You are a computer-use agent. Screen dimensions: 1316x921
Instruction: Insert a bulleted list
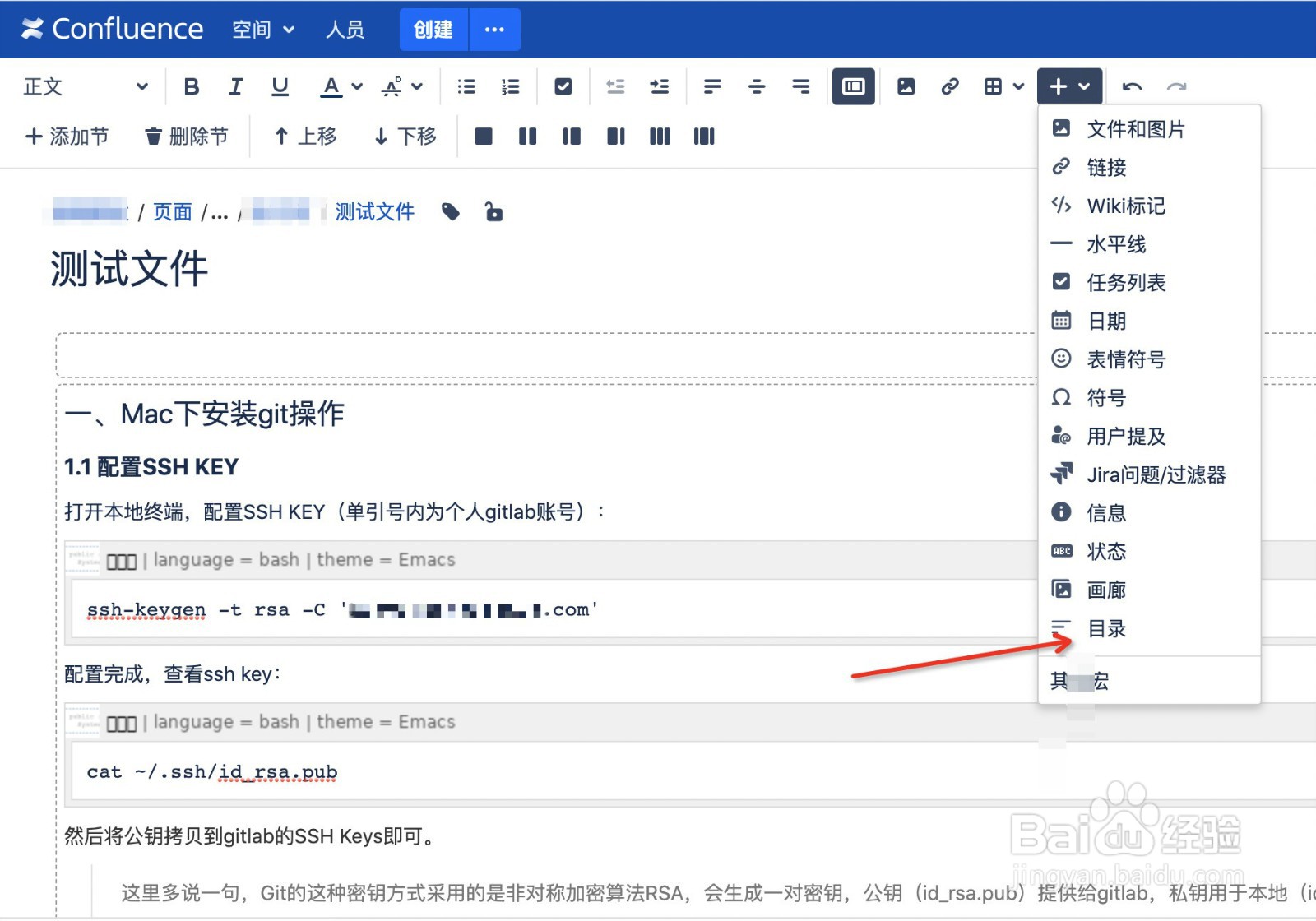click(466, 86)
